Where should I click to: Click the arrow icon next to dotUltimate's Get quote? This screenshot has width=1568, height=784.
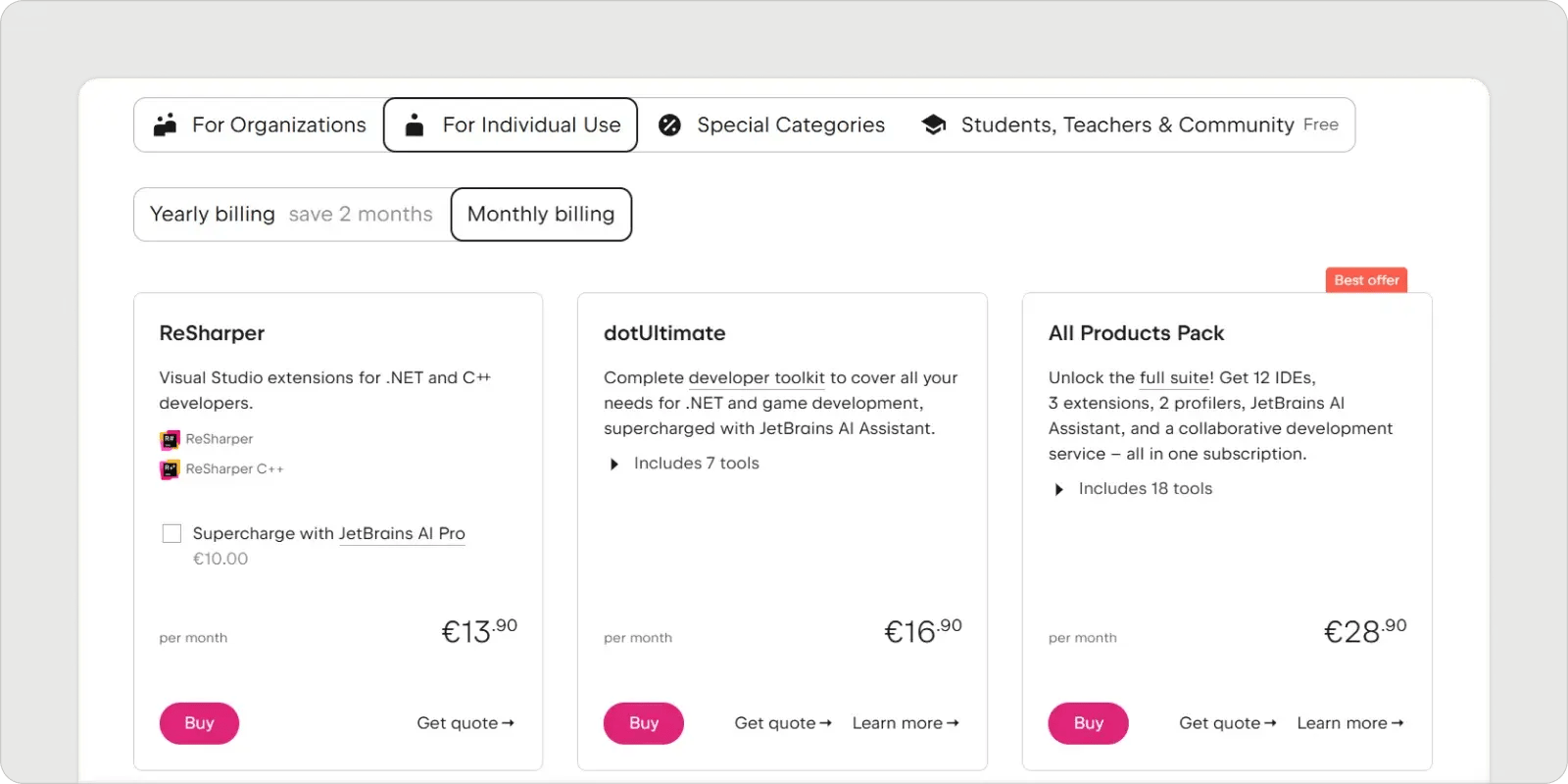pyautogui.click(x=827, y=722)
